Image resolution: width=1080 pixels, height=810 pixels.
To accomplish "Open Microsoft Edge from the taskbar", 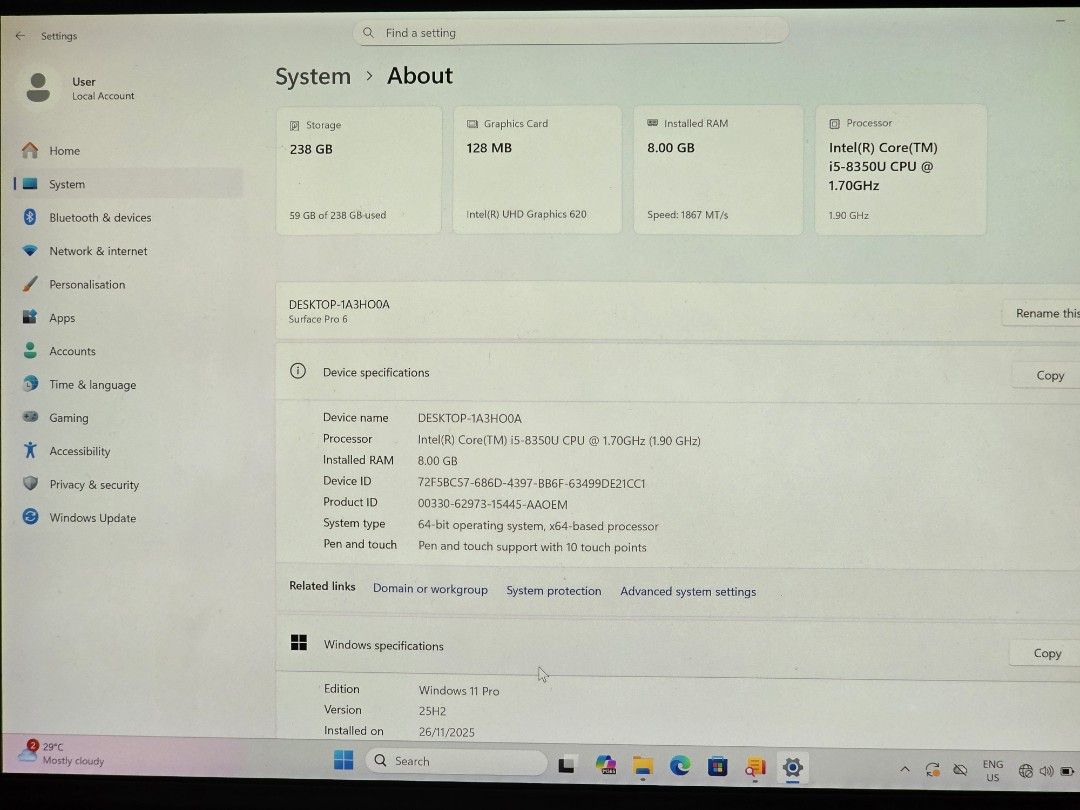I will 679,766.
